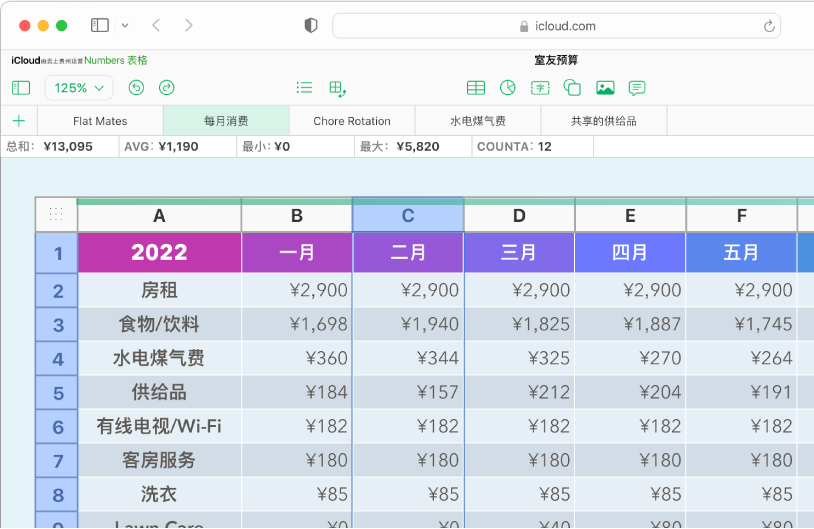Click the ¥212 cell in 三月

point(519,392)
